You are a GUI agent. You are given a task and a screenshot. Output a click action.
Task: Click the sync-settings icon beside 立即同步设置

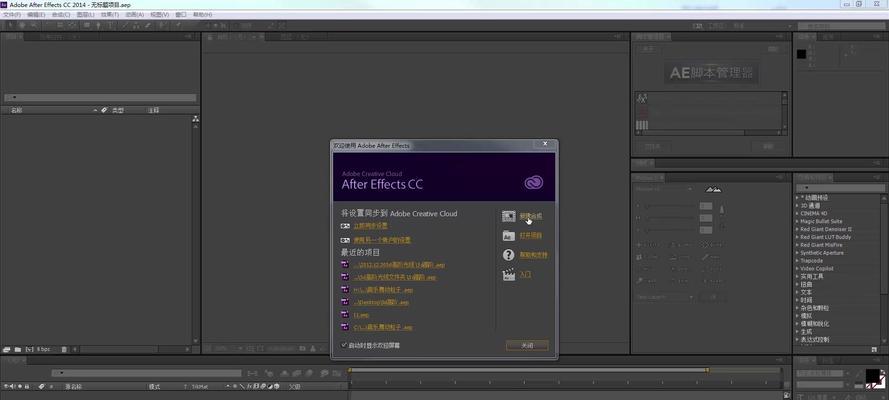coord(345,225)
